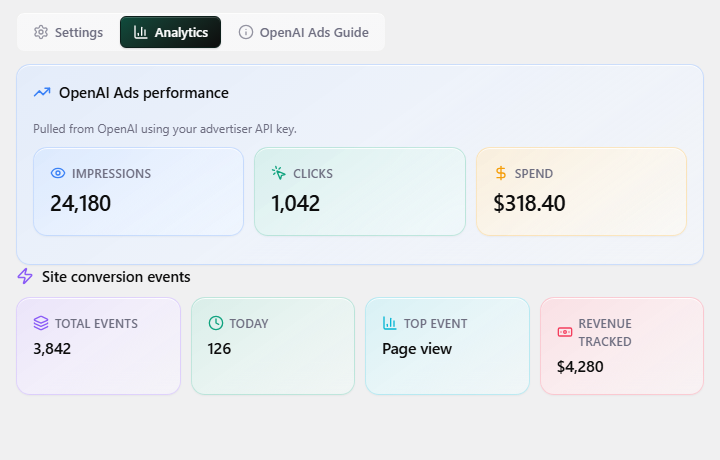This screenshot has height=460, width=720.
Task: Click the info circle icon beside OpenAI Ads Guide
Action: tap(246, 32)
